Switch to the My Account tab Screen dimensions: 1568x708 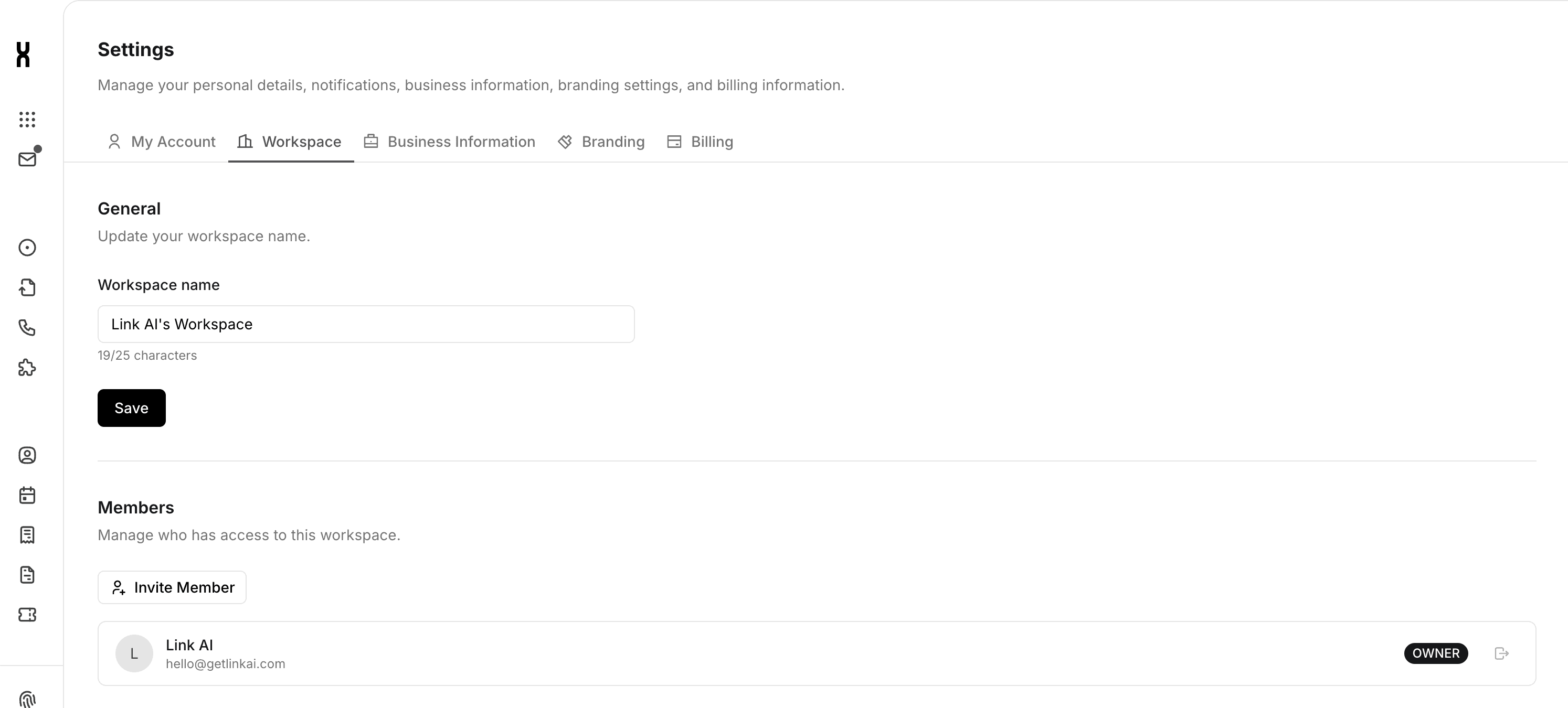pyautogui.click(x=162, y=142)
